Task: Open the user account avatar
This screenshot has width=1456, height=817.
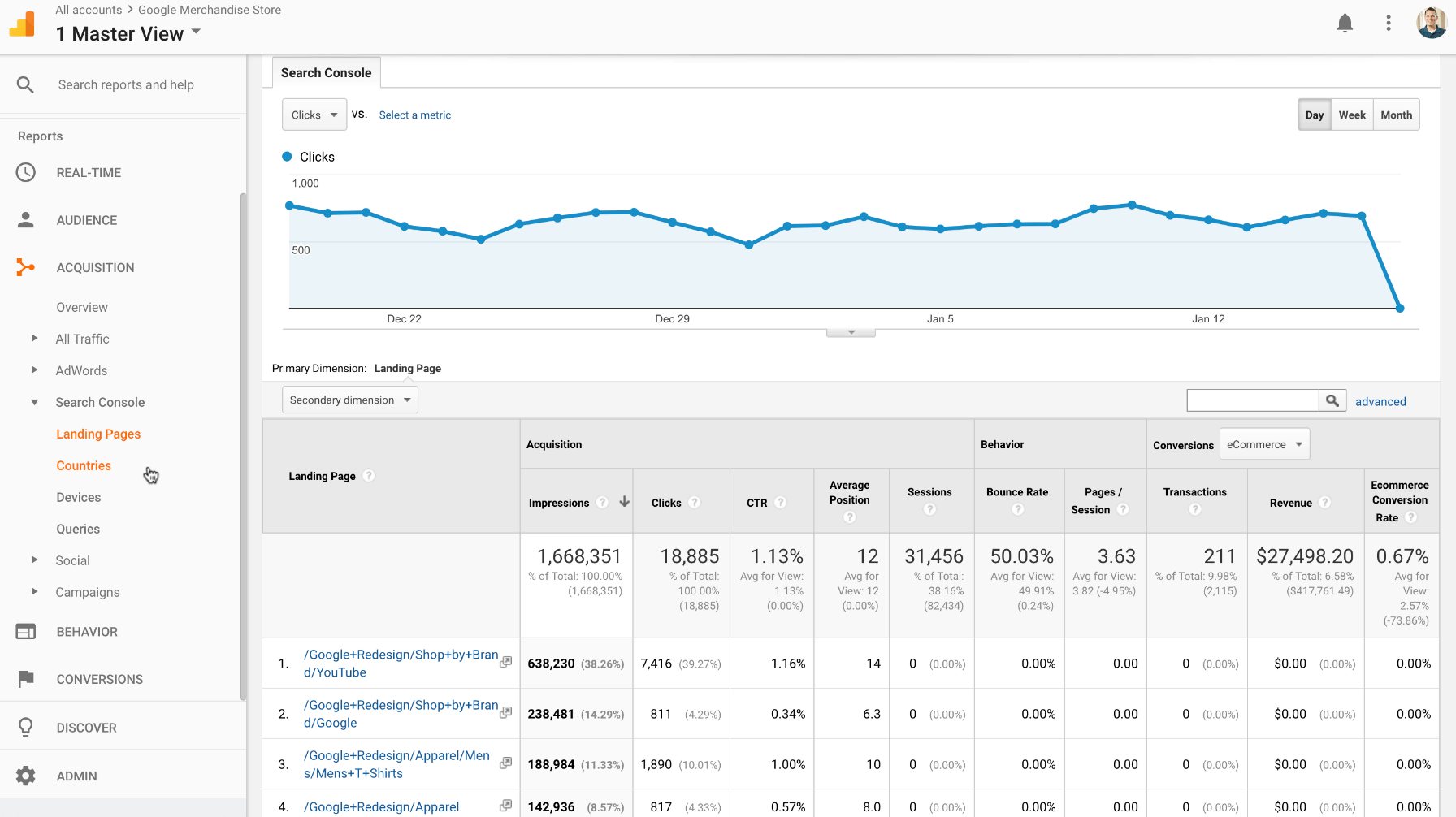Action: pyautogui.click(x=1432, y=23)
